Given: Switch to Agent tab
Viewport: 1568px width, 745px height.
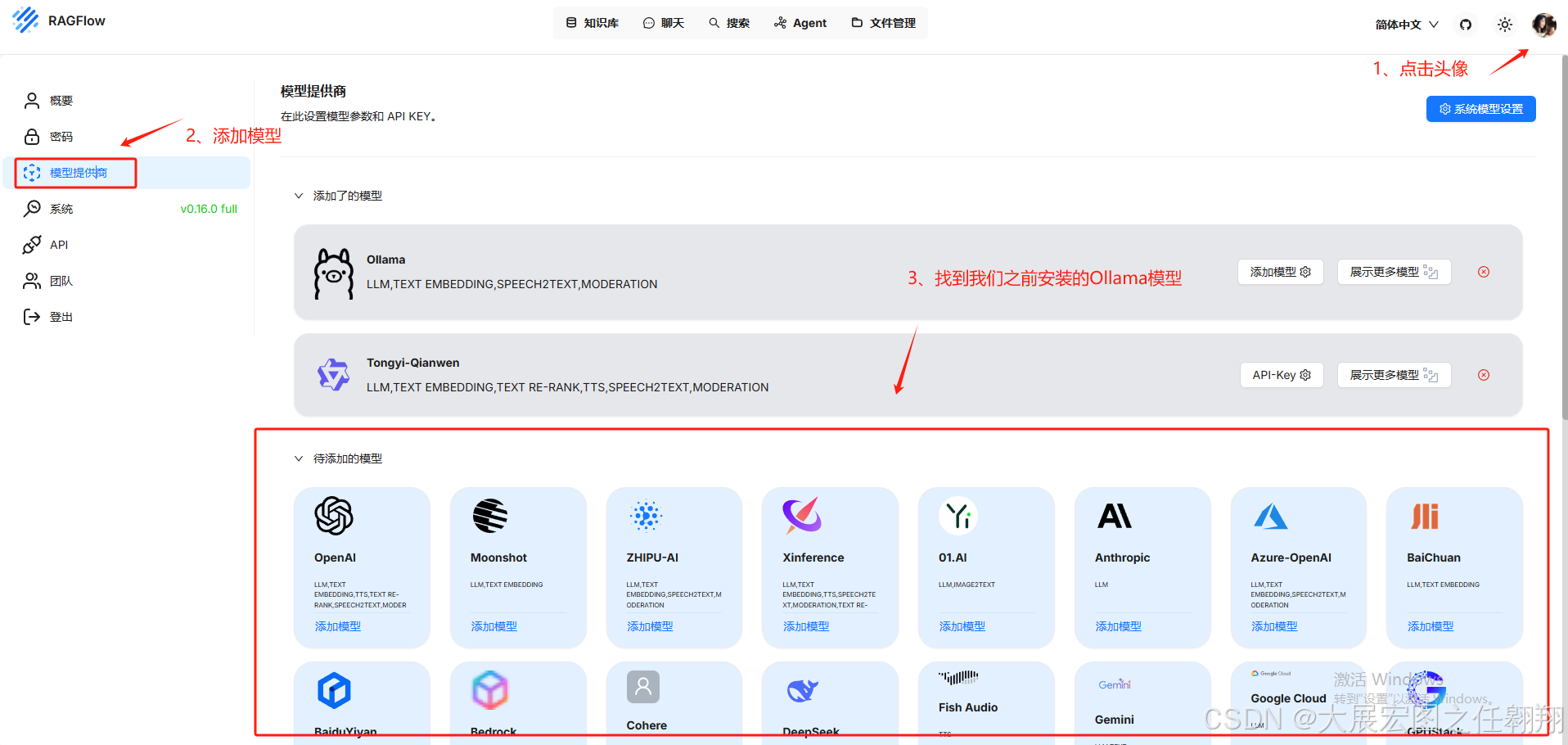Looking at the screenshot, I should point(800,23).
